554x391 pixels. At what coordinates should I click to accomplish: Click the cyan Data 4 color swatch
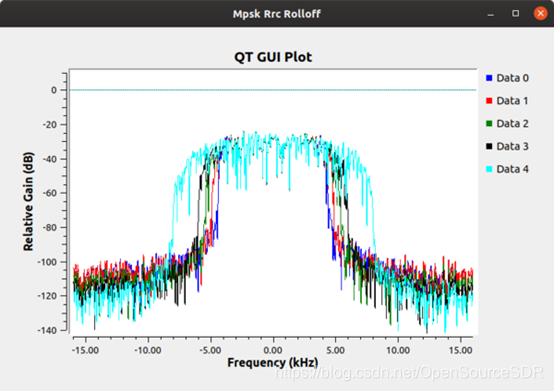[x=489, y=169]
